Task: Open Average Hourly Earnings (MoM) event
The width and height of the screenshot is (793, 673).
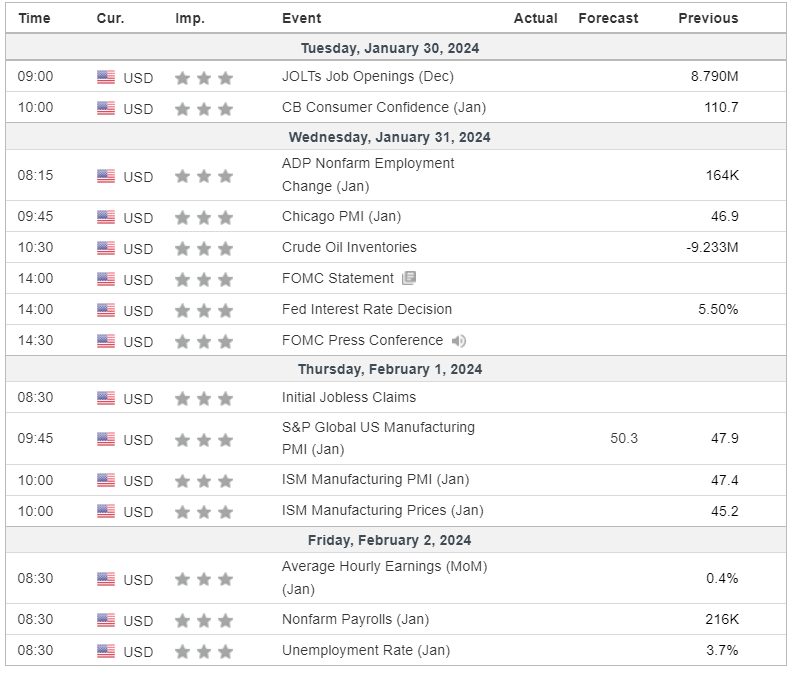Action: click(x=384, y=577)
